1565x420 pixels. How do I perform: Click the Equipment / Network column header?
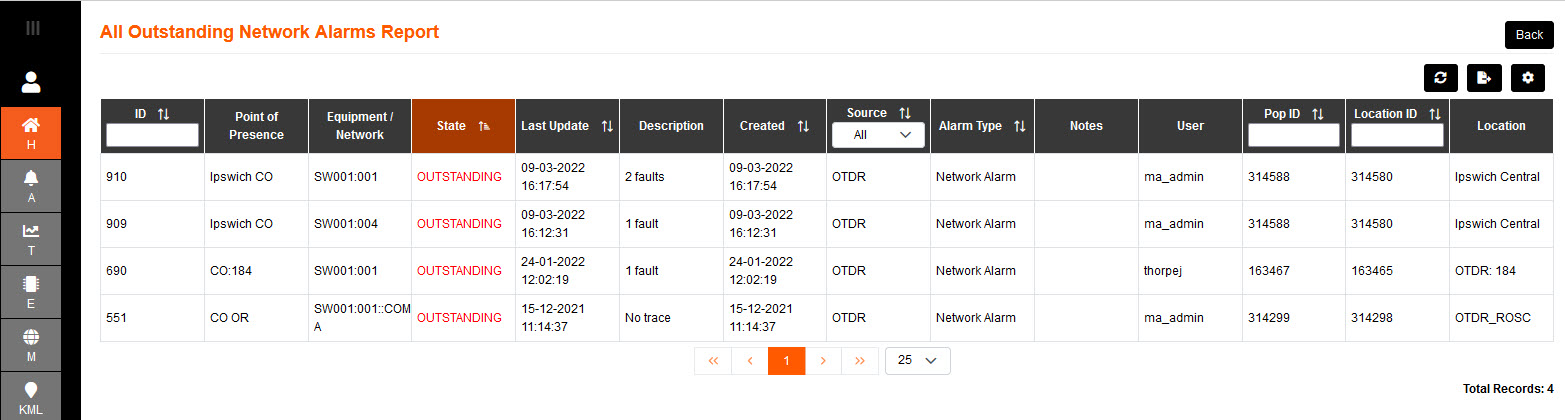tap(360, 126)
